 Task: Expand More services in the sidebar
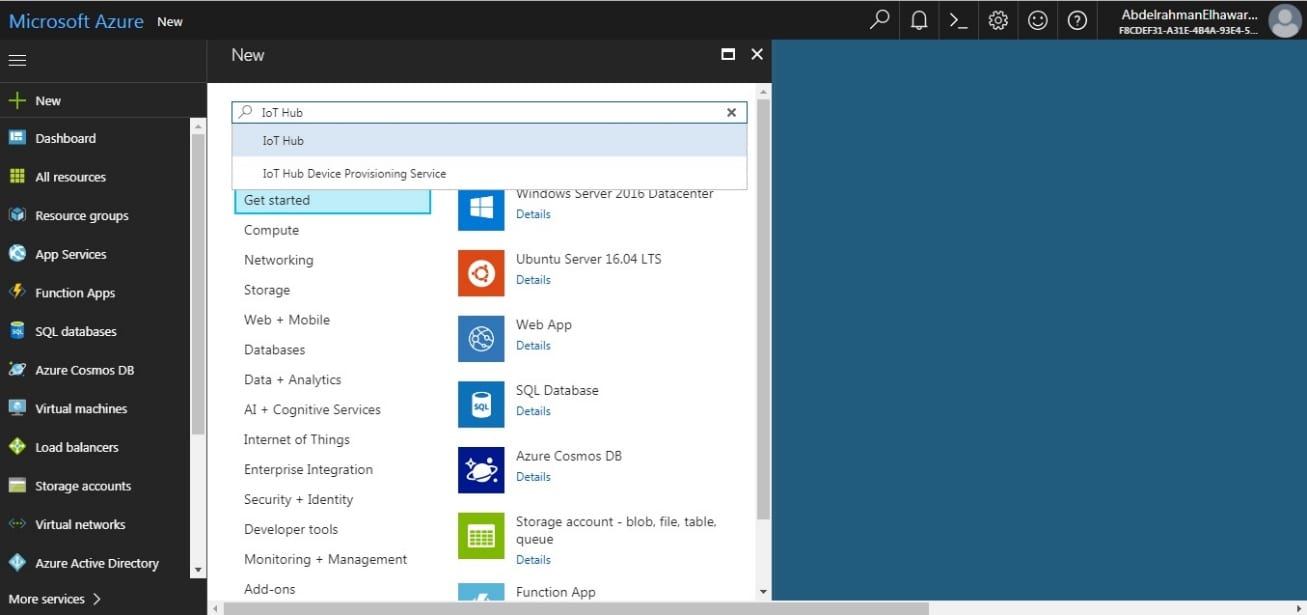click(55, 599)
